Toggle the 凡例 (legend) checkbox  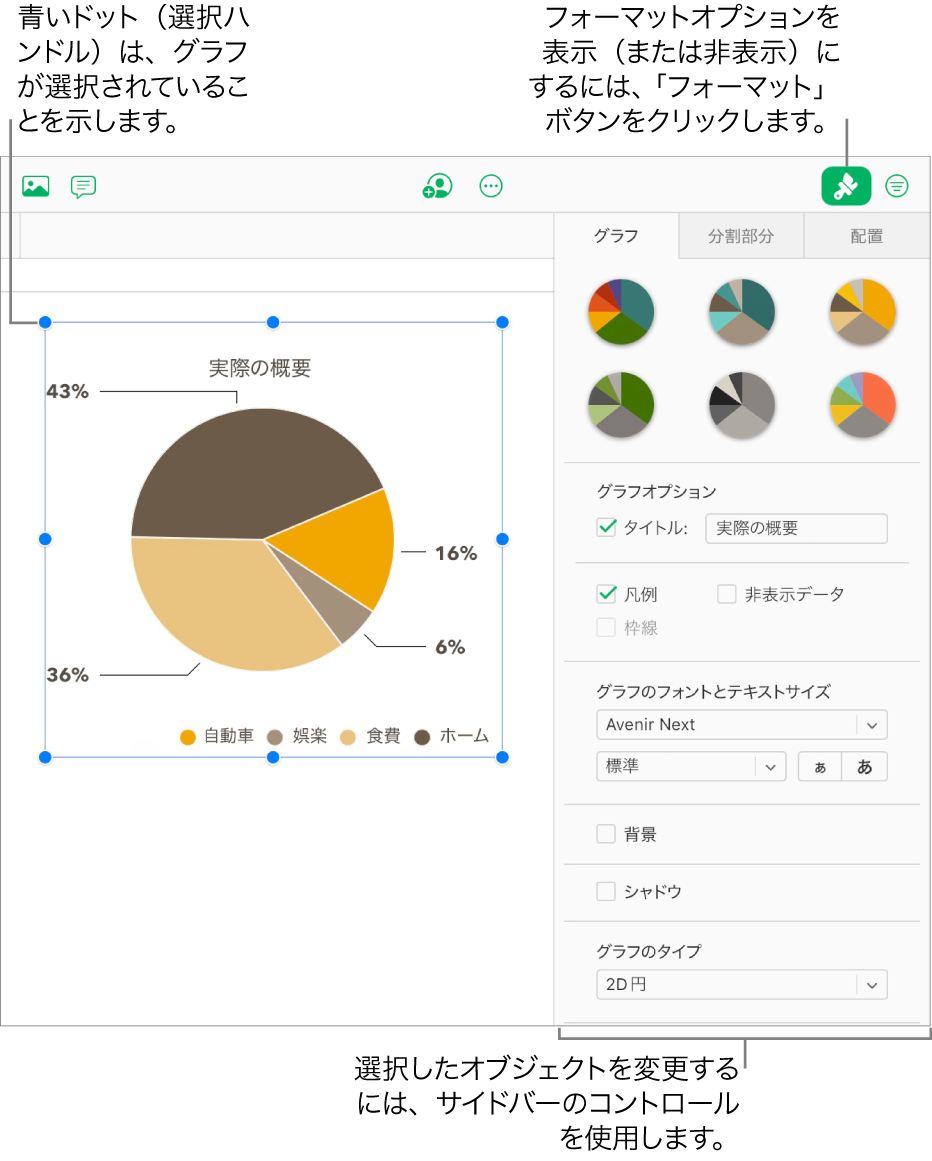point(606,594)
